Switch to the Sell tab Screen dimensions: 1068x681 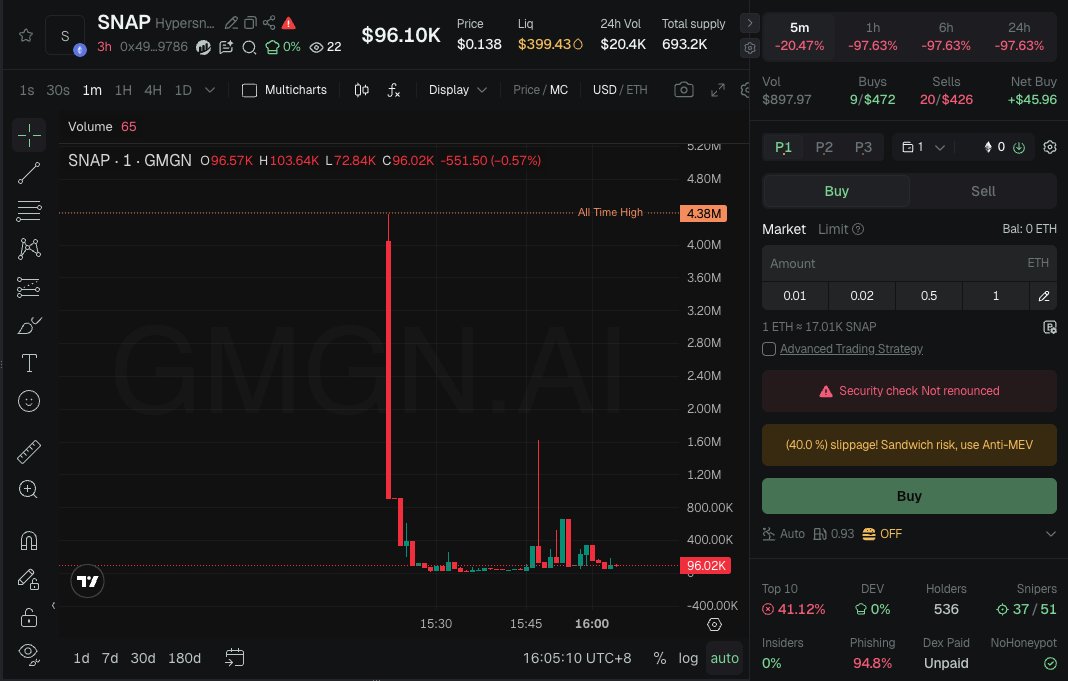tap(983, 191)
